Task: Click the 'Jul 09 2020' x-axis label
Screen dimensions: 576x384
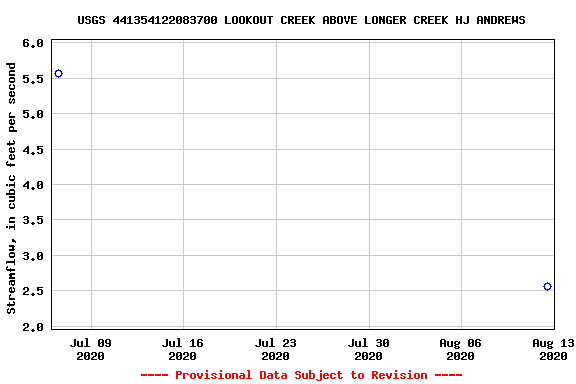Action: [91, 349]
